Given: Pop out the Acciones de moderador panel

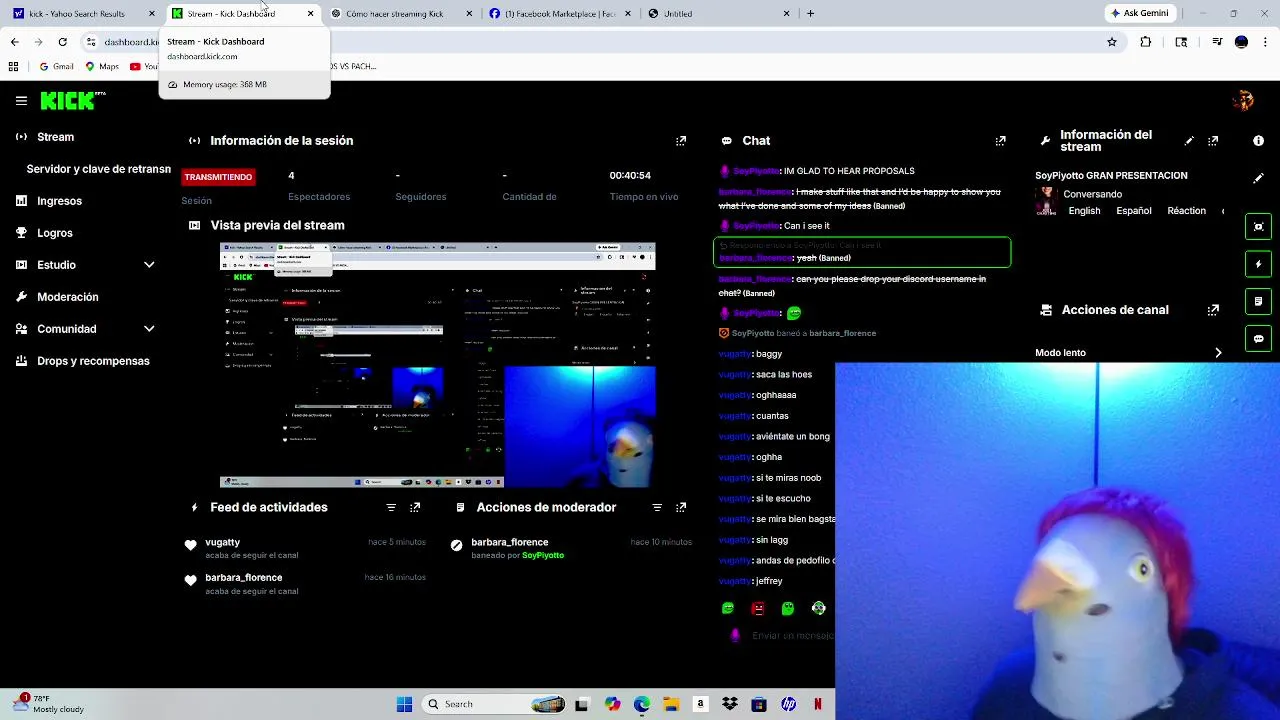Looking at the screenshot, I should coord(681,508).
